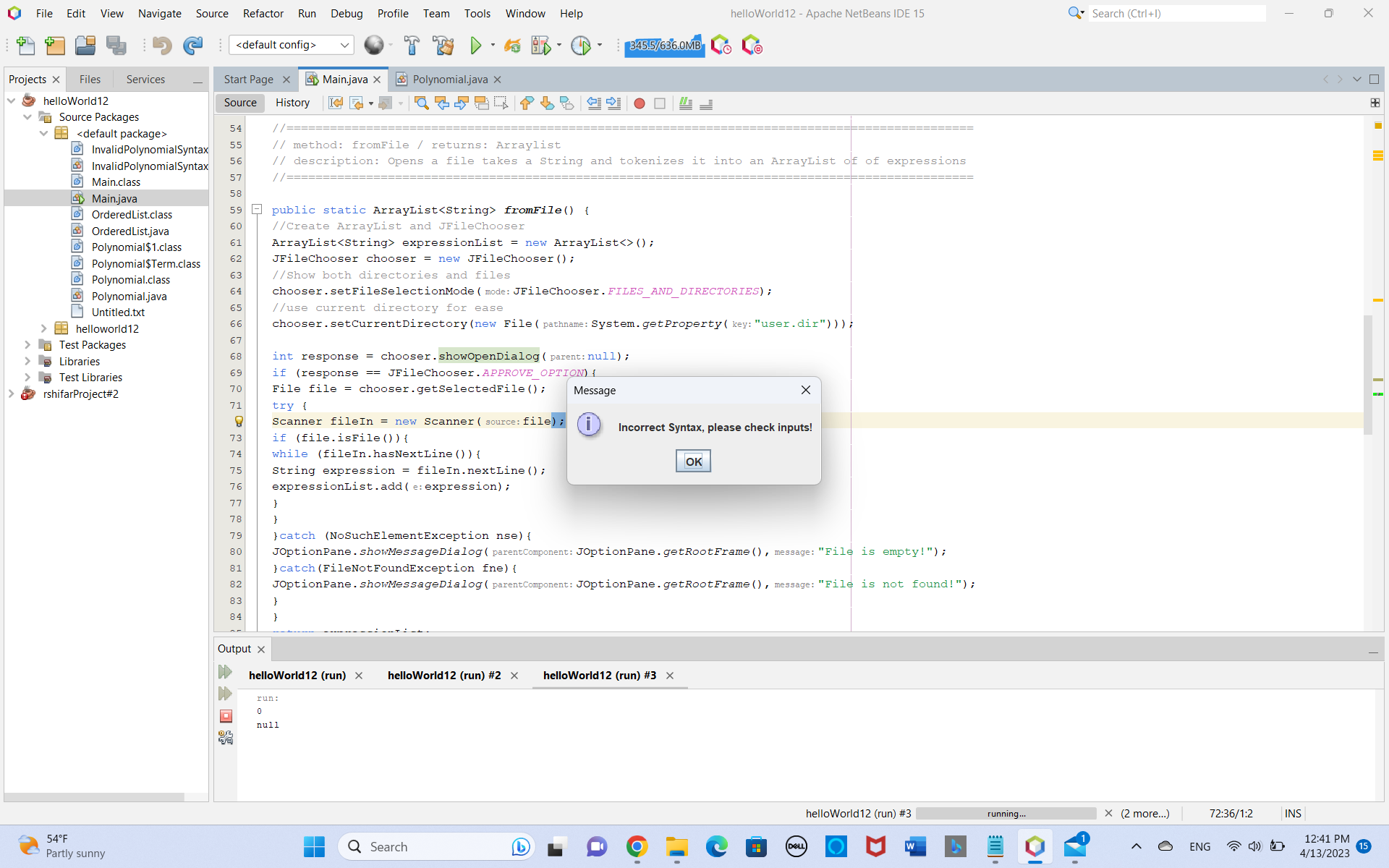Screen dimensions: 1389x868
Task: Click the Profile Project clock icon
Action: [580, 46]
